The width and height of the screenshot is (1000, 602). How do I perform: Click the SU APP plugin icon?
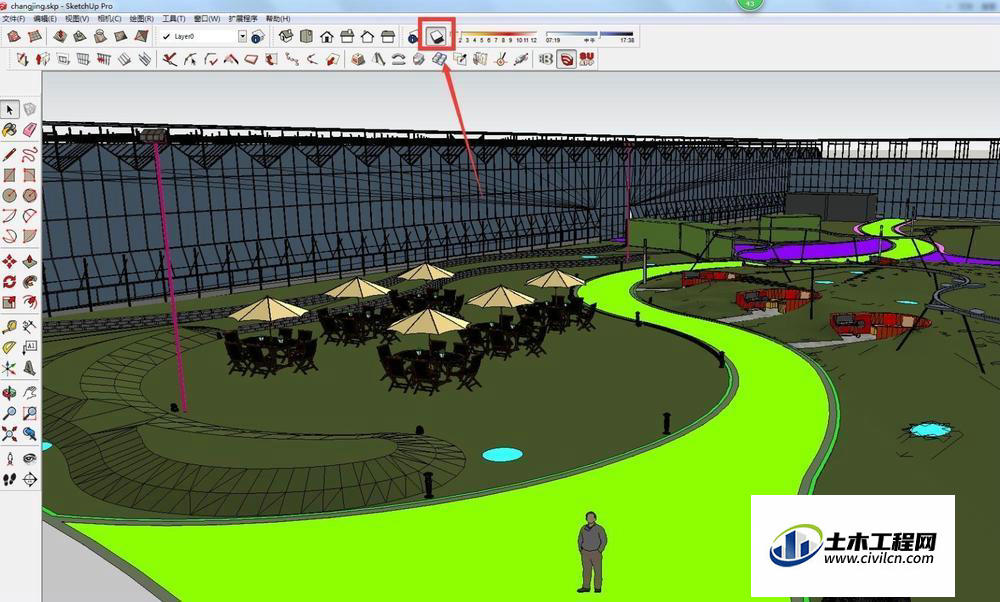tap(587, 59)
